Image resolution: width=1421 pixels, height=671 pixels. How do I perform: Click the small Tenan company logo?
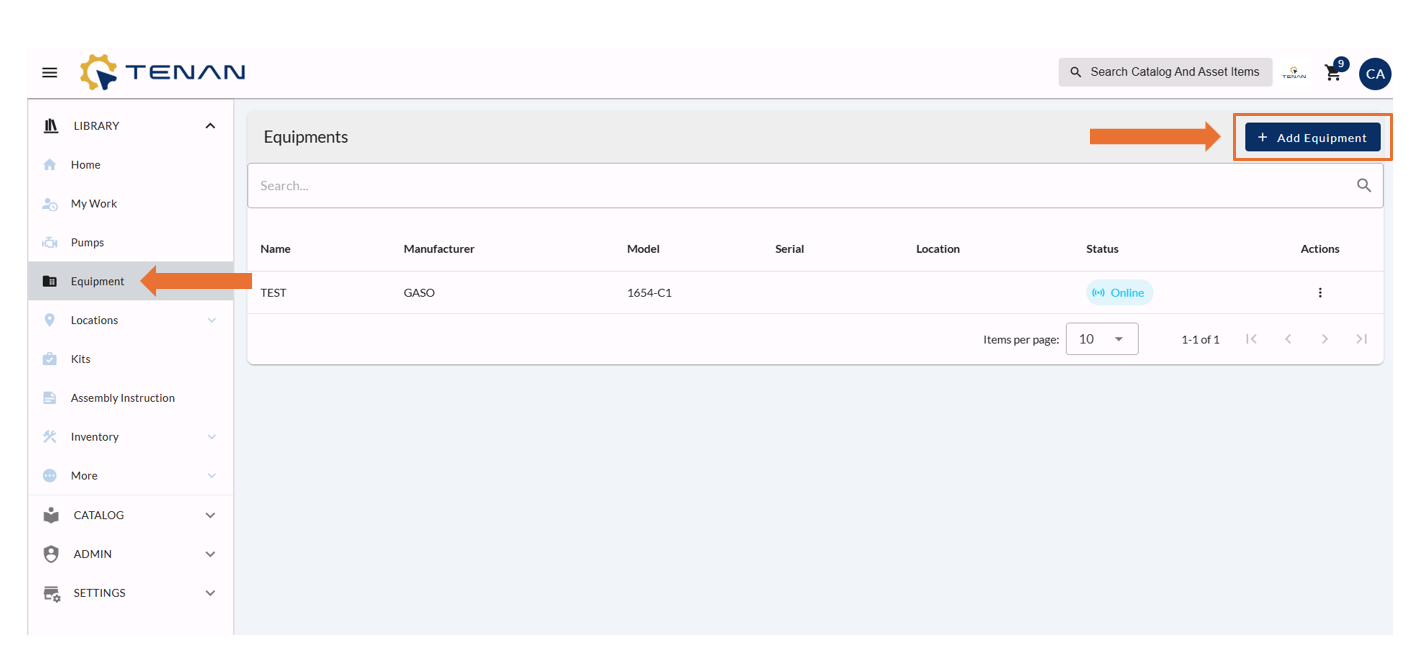(1294, 73)
